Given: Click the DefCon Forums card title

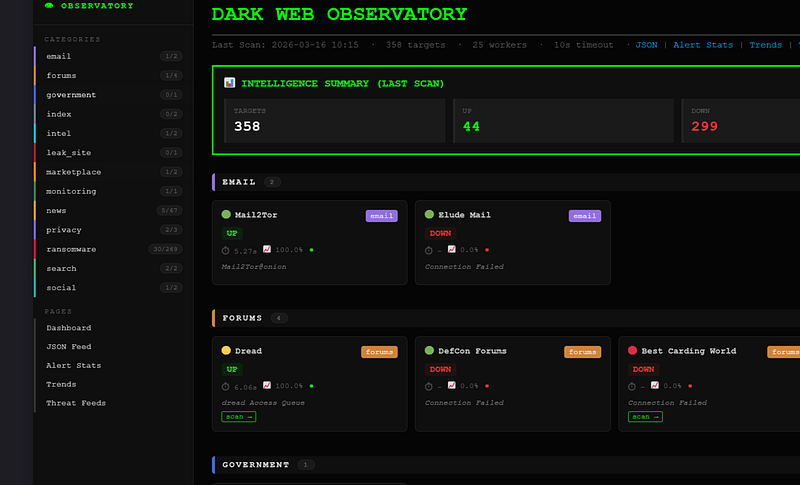Looking at the screenshot, I should pos(472,351).
